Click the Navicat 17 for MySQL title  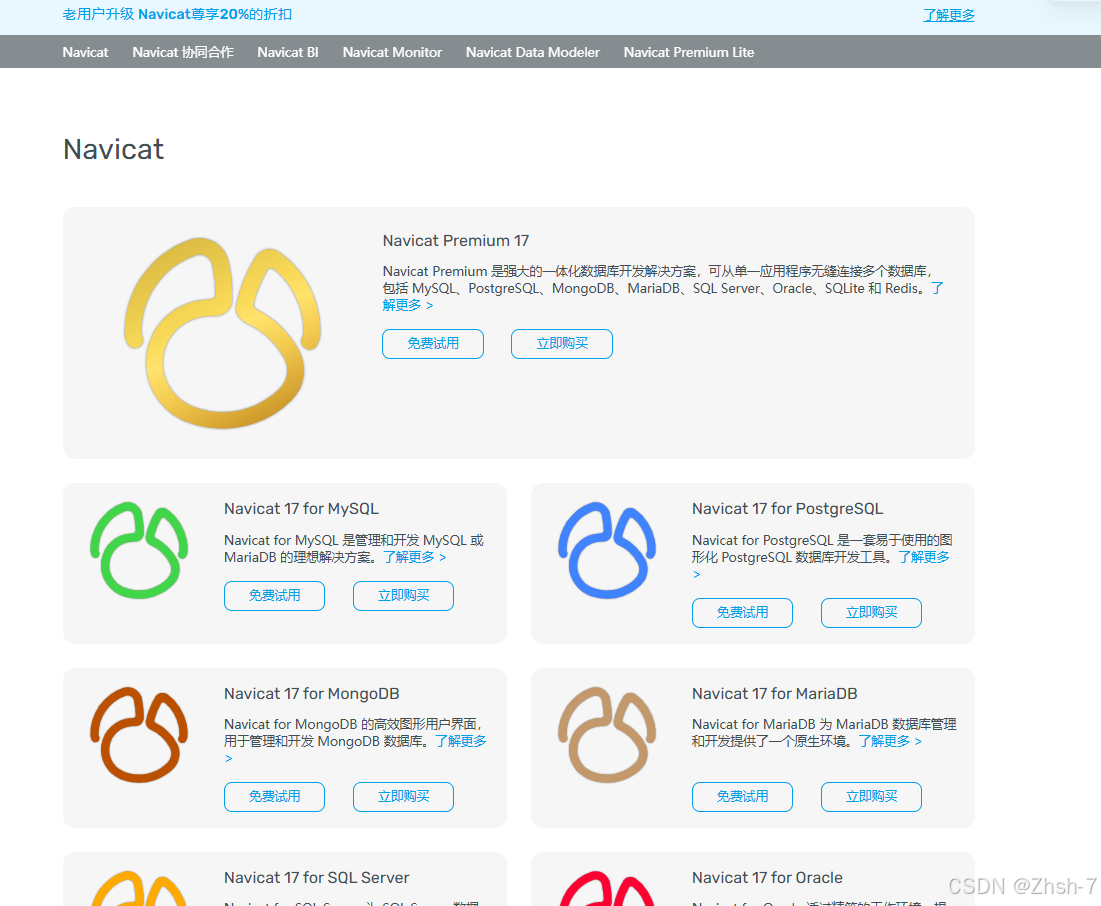pyautogui.click(x=301, y=508)
